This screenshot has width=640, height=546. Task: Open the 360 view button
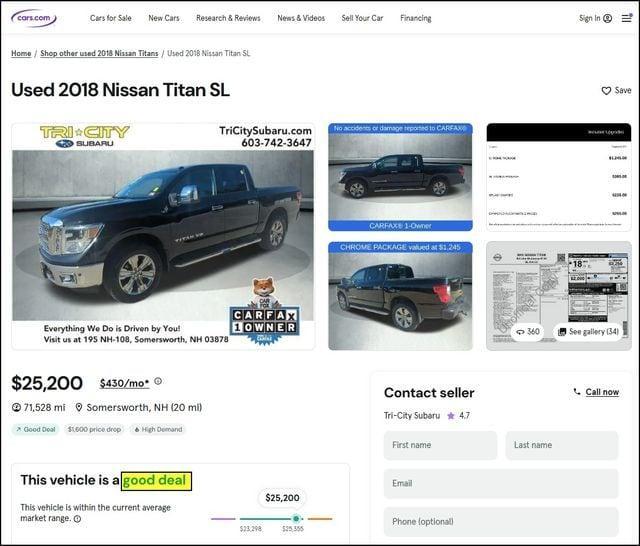coord(528,331)
